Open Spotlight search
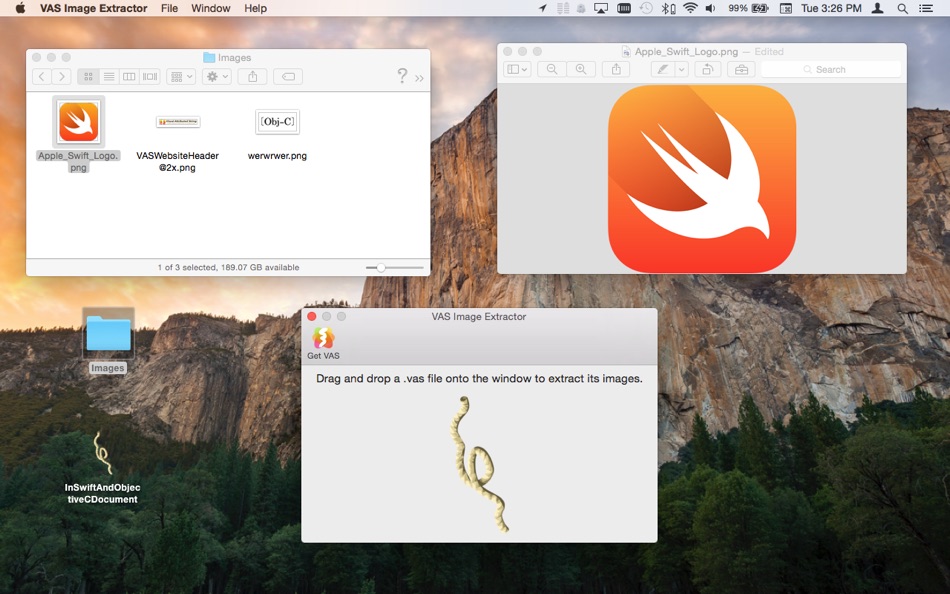Image resolution: width=950 pixels, height=594 pixels. 902,8
